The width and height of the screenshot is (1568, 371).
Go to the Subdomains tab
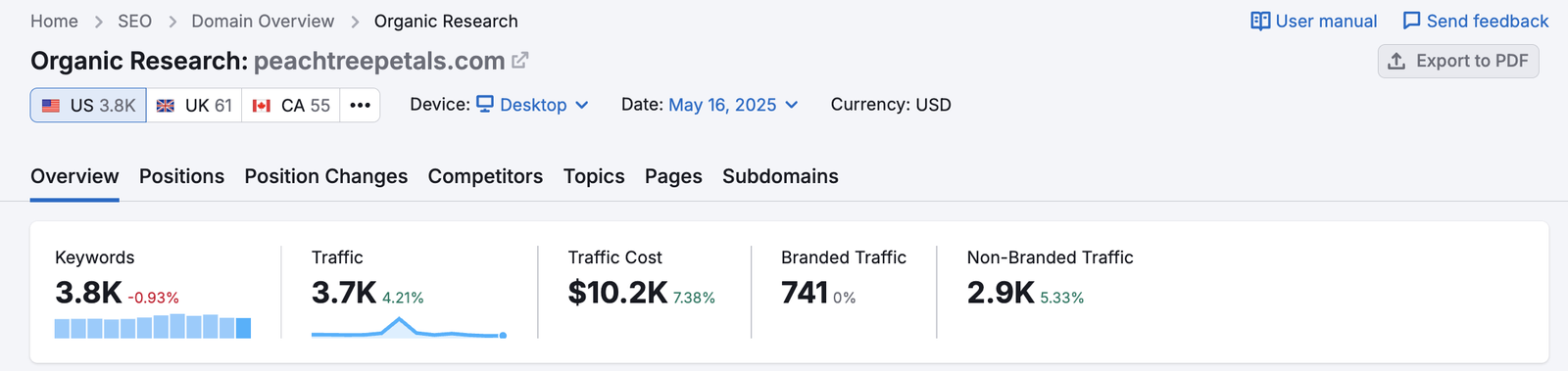click(780, 176)
